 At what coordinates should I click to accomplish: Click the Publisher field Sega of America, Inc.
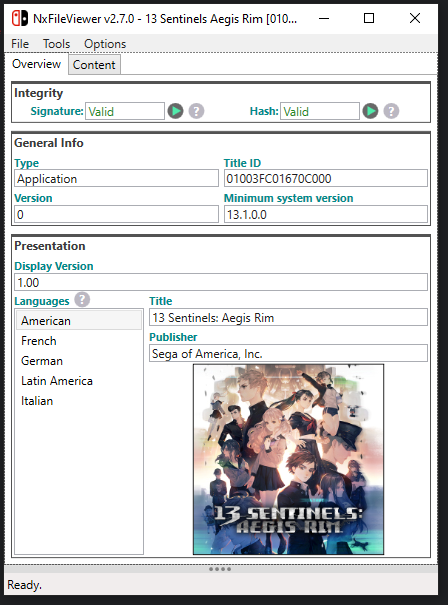pos(288,353)
